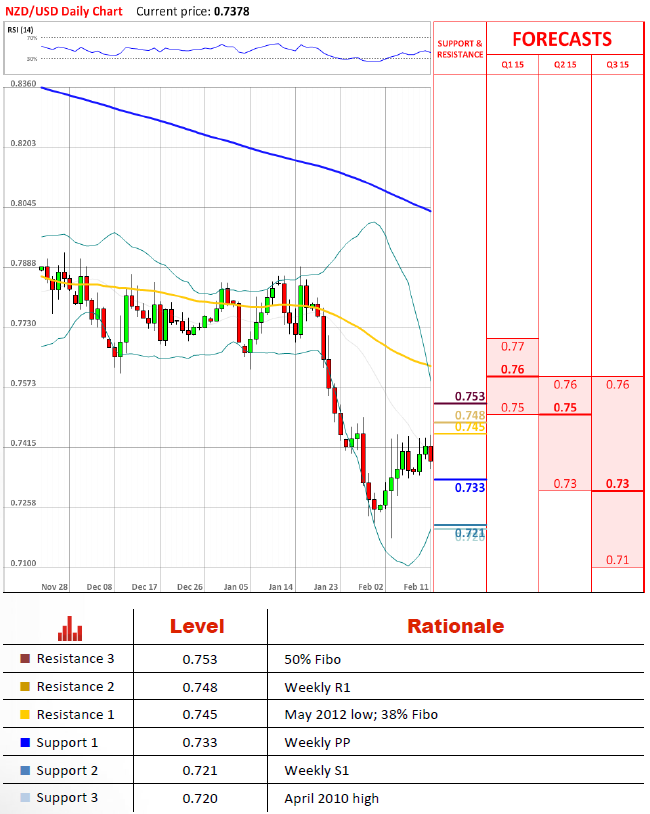The height and width of the screenshot is (814, 650).
Task: Click the Weekly S1 rationale
Action: 317,771
